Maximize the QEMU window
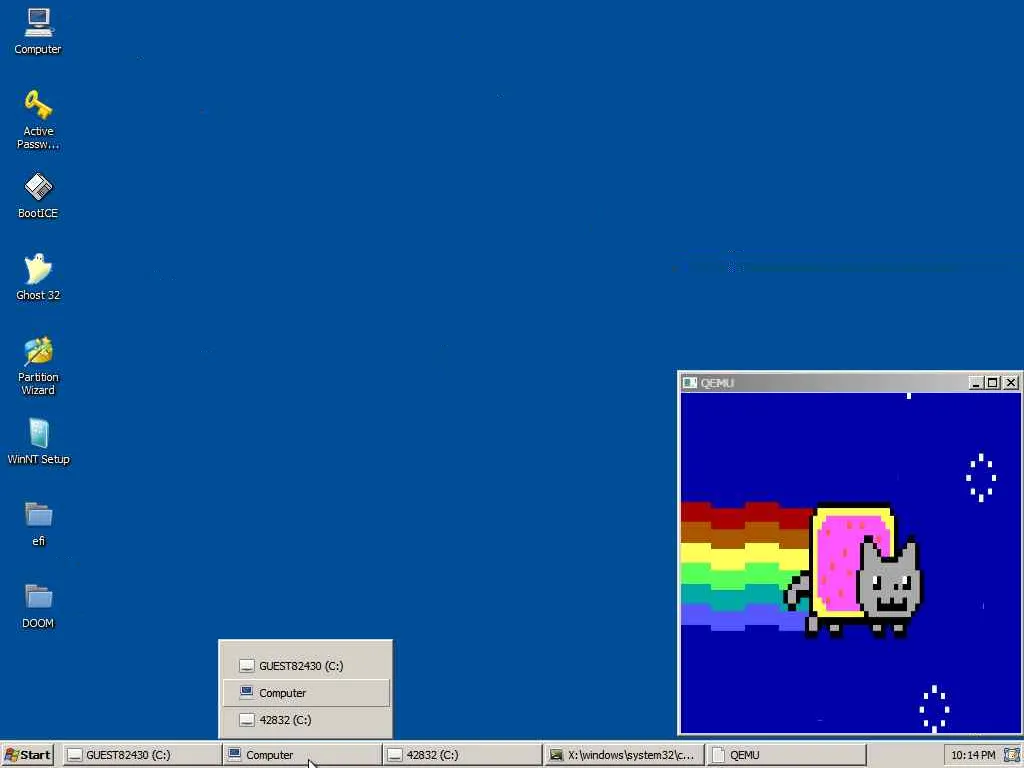This screenshot has height=768, width=1024. pyautogui.click(x=993, y=383)
